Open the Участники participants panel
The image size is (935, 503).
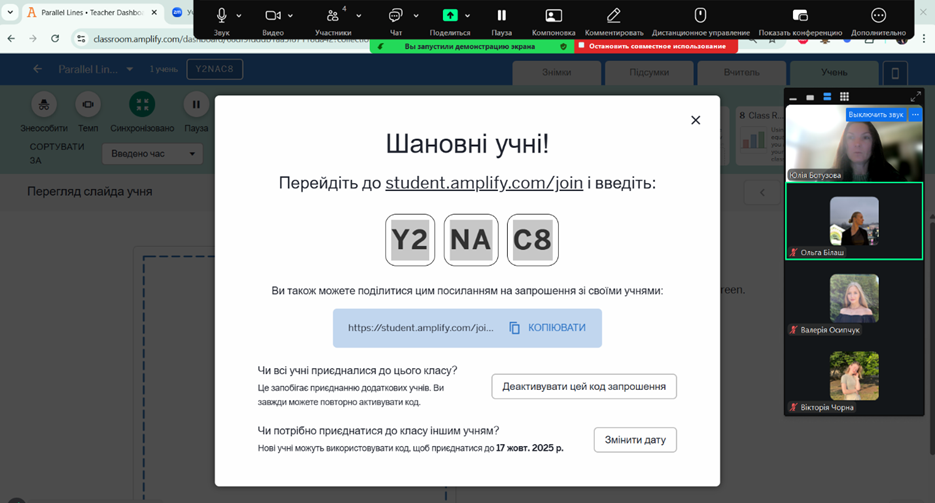pos(332,15)
